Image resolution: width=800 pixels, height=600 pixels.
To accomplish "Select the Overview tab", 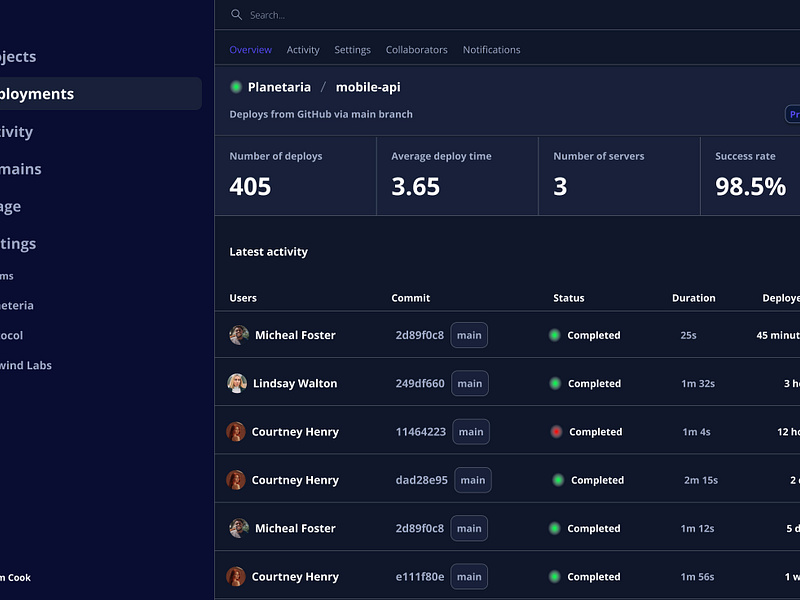I will 250,50.
